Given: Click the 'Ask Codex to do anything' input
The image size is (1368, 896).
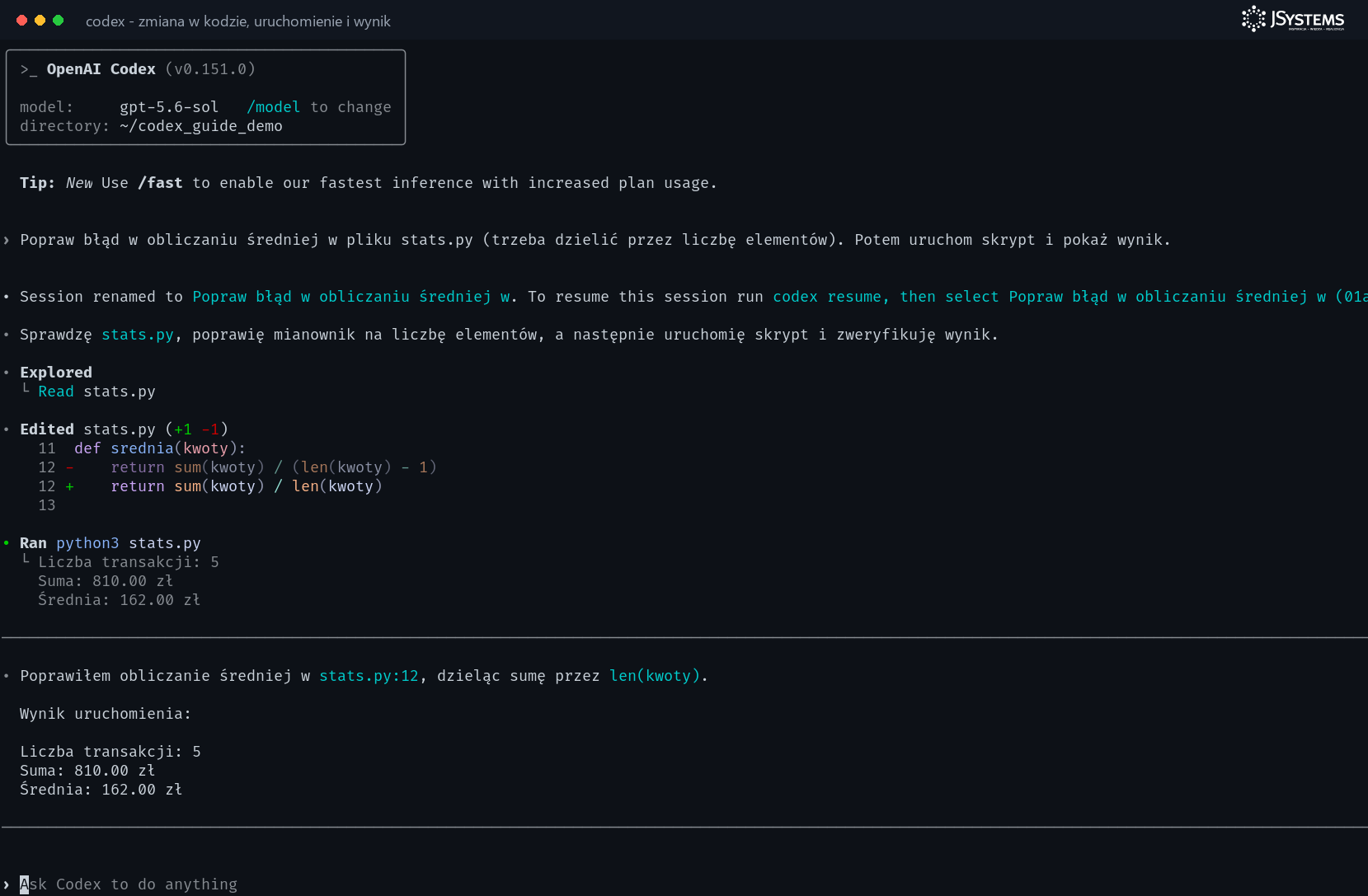Looking at the screenshot, I should pyautogui.click(x=684, y=884).
